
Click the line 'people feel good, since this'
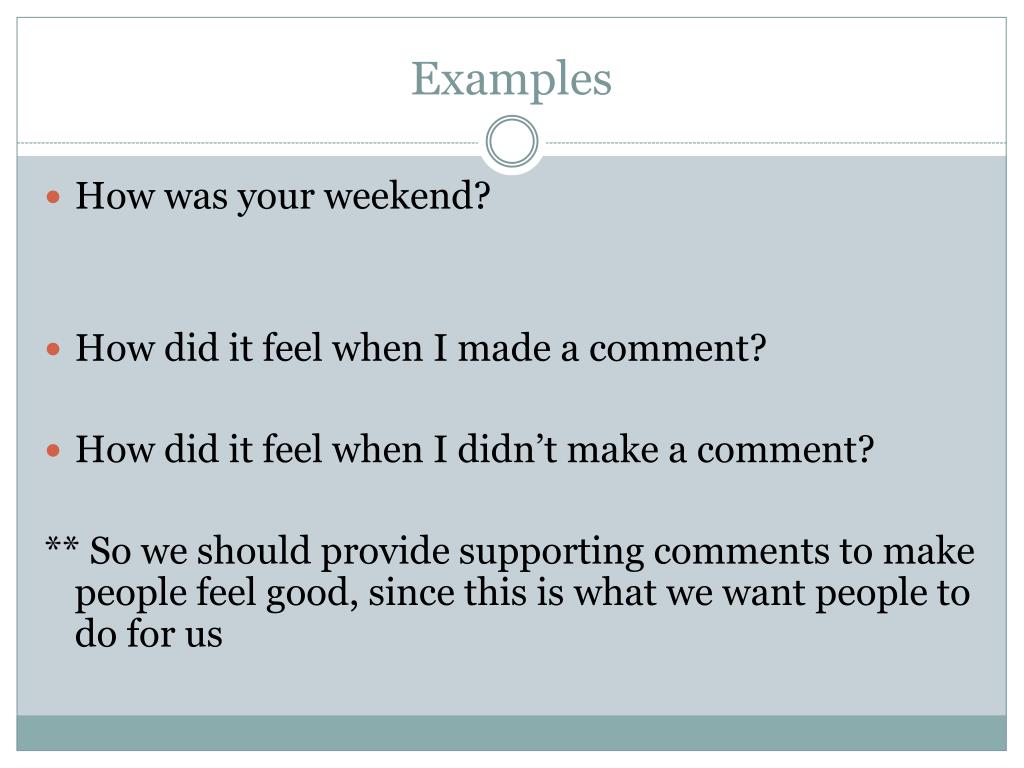click(x=522, y=594)
